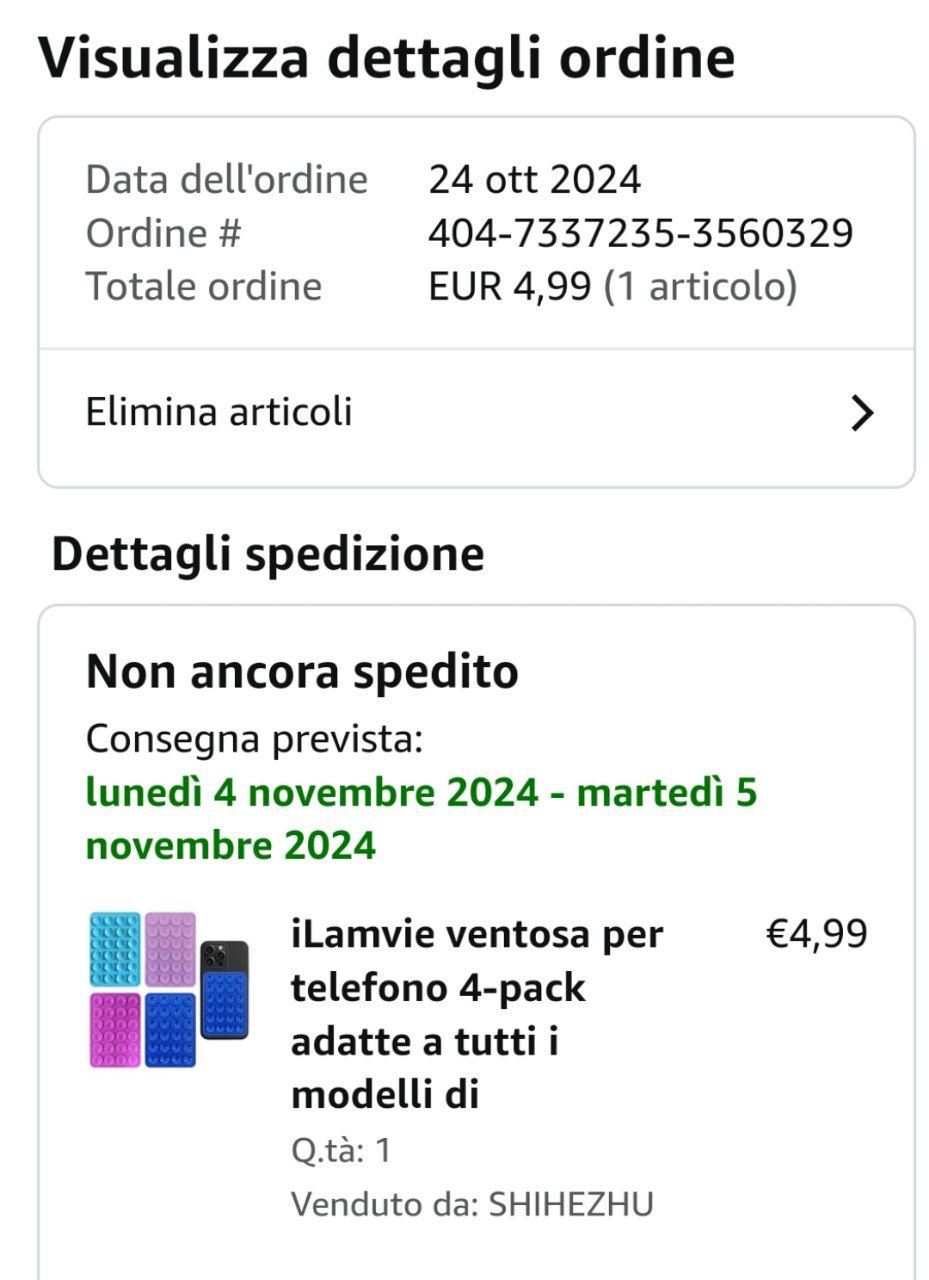The width and height of the screenshot is (929, 1280).
Task: Tap the item price €4,99
Action: pos(816,935)
